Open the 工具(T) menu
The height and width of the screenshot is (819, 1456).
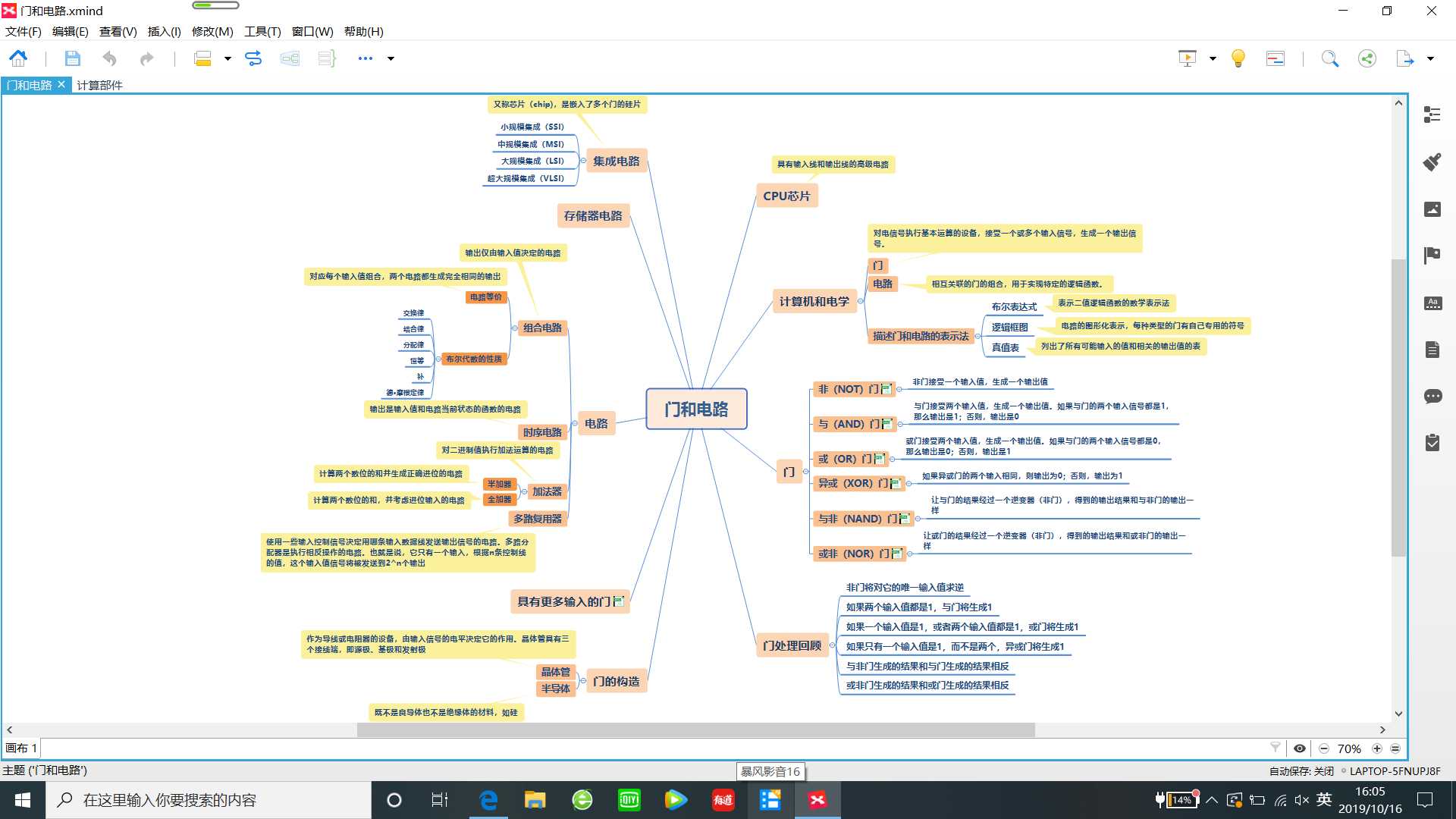[262, 31]
